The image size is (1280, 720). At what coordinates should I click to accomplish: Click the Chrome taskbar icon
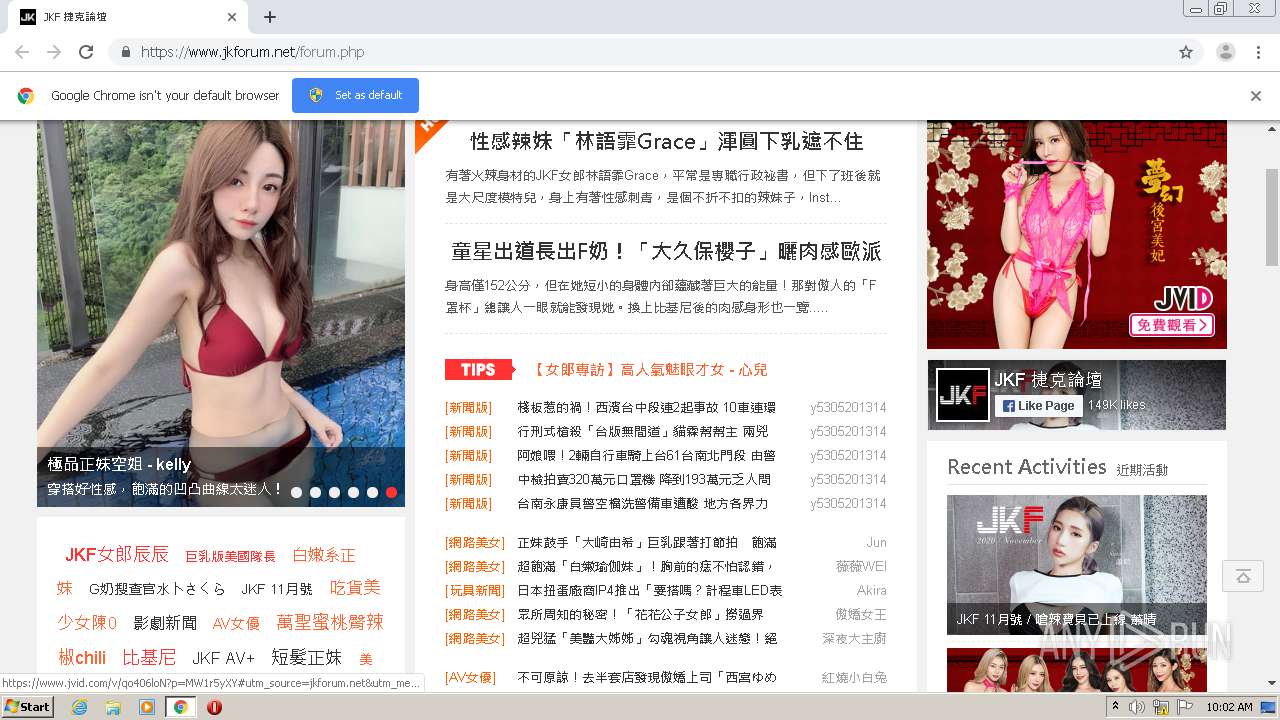180,707
